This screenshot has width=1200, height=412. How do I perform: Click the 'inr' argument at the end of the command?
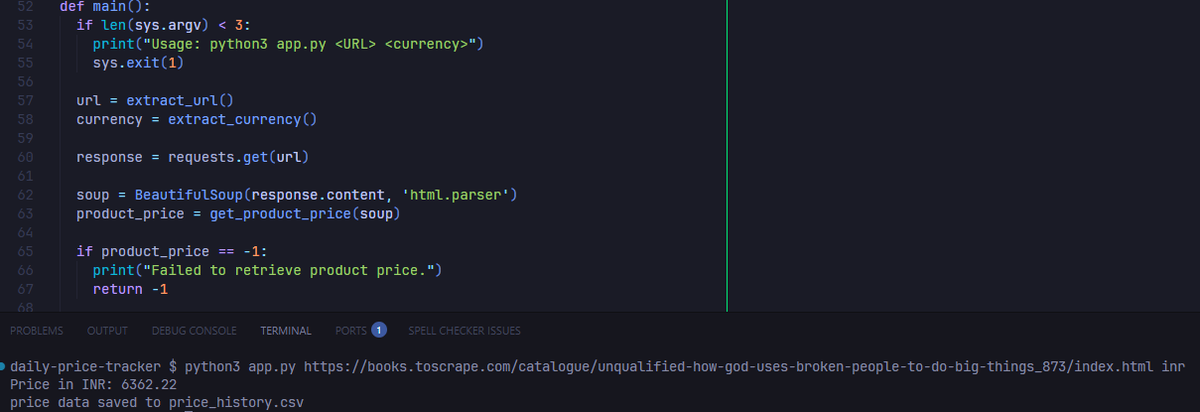pyautogui.click(x=1172, y=367)
